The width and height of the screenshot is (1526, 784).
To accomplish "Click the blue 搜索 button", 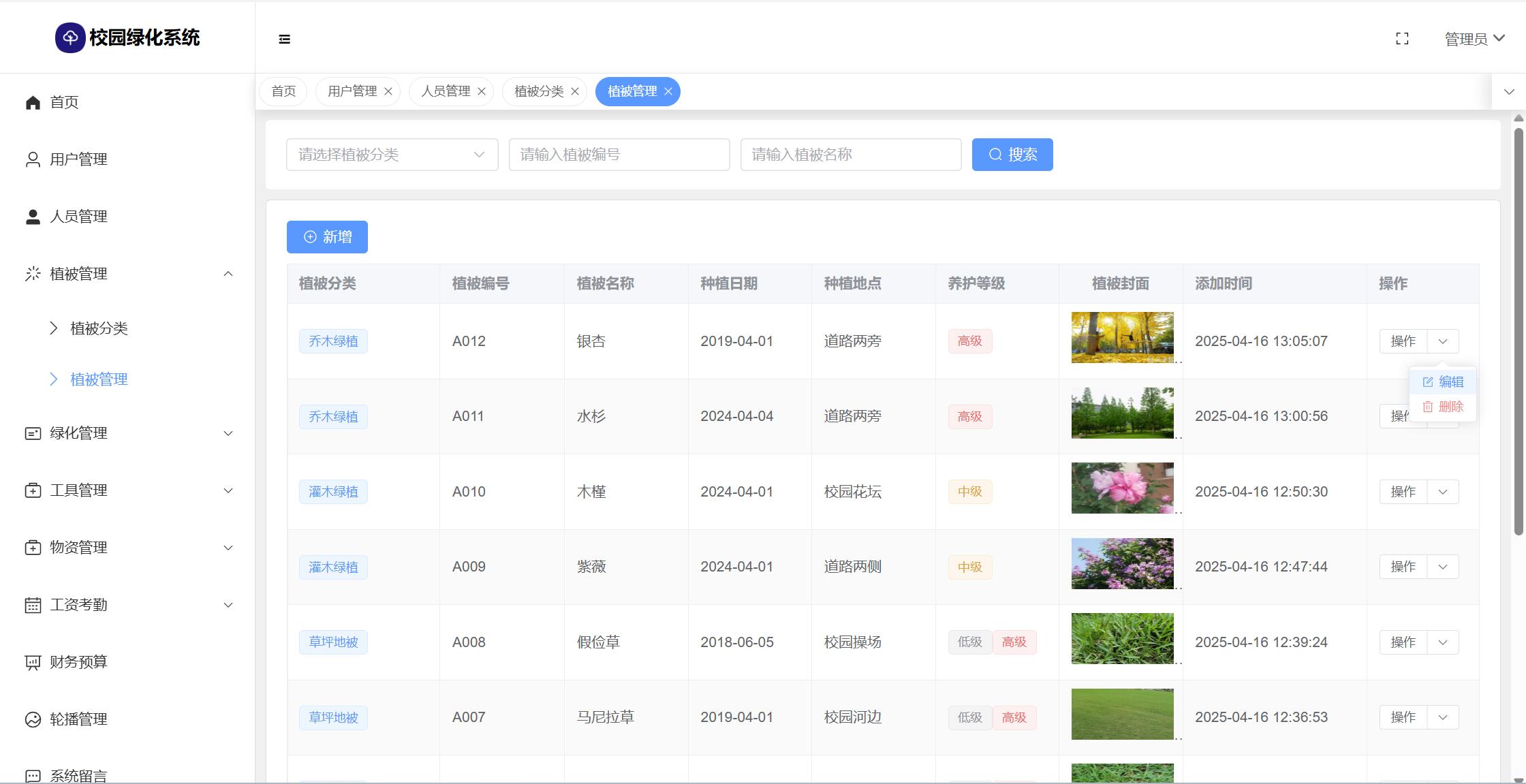I will (x=1012, y=155).
